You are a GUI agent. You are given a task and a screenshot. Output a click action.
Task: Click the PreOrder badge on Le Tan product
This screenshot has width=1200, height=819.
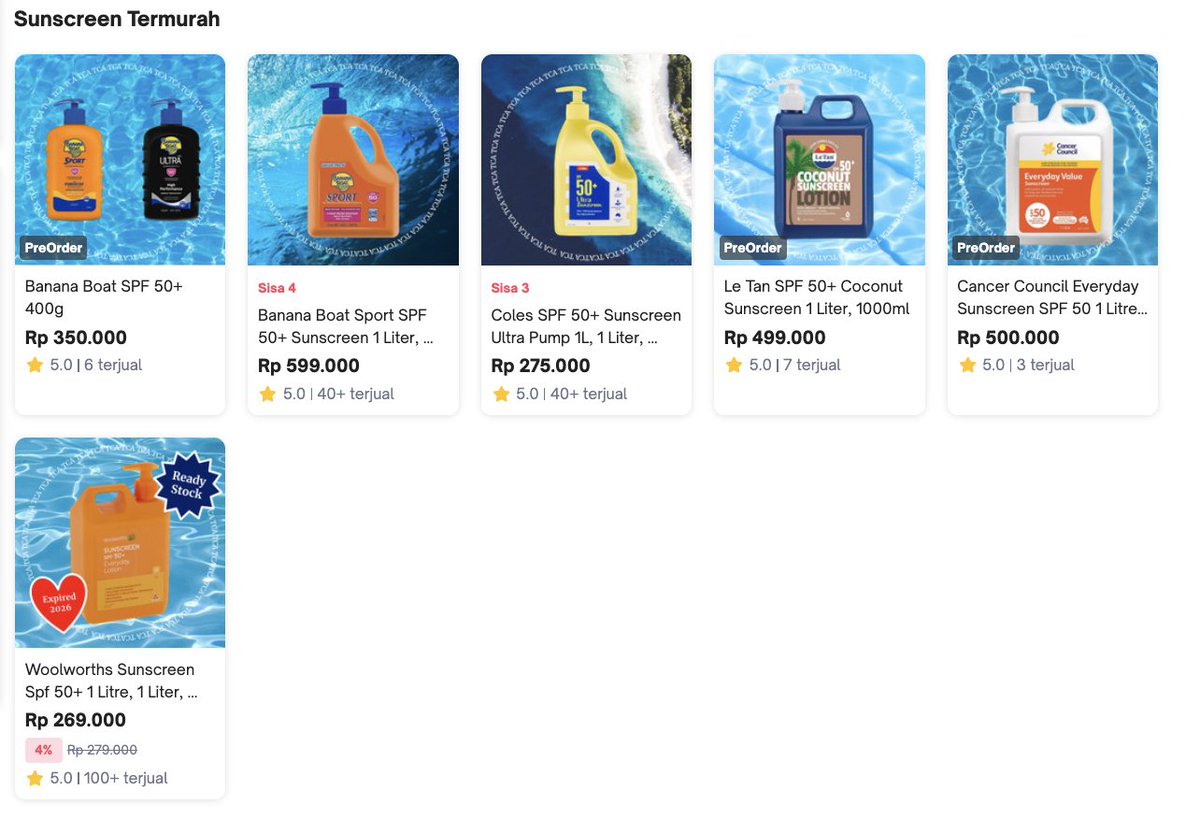pos(752,248)
